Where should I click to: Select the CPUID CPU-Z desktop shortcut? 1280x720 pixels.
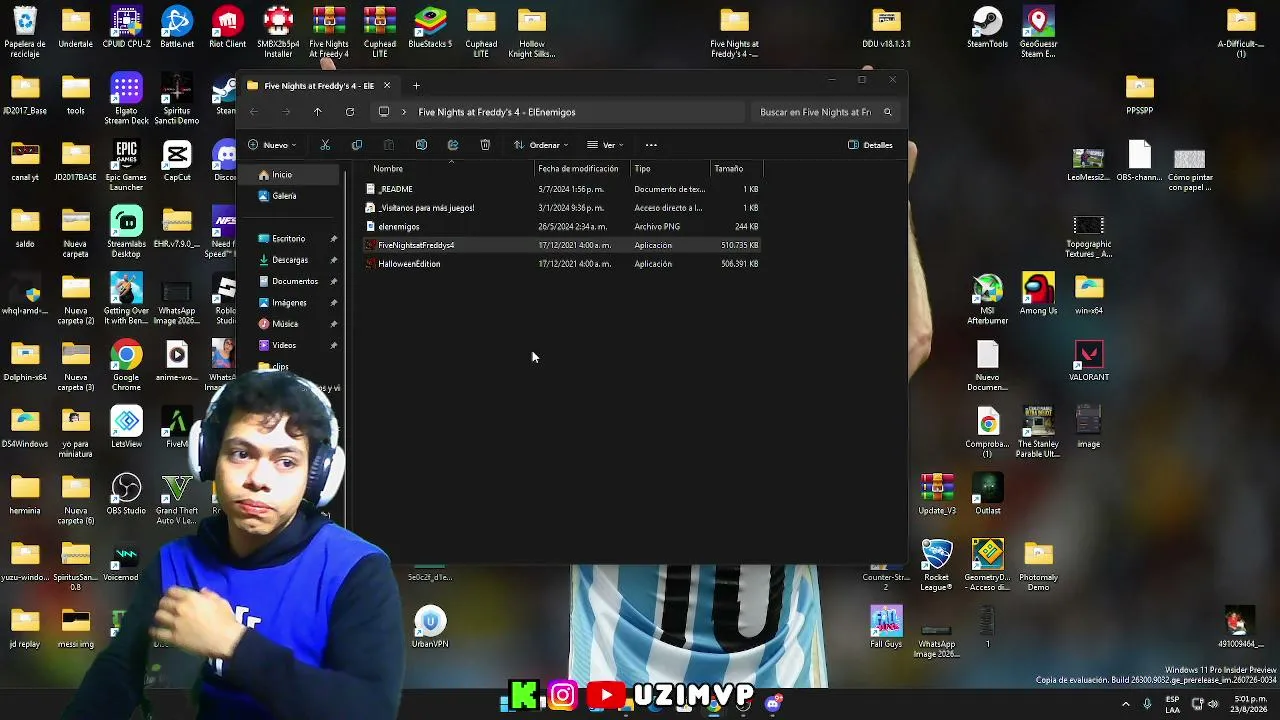click(126, 28)
